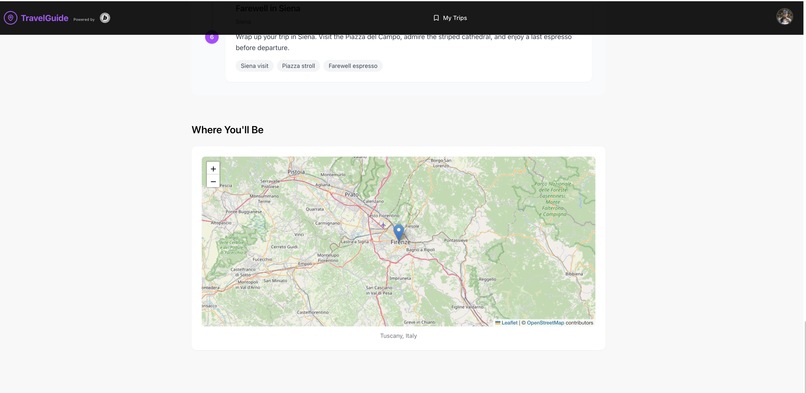Zoom in on the map with plus button
Screen dimensions: 806x393
point(213,169)
